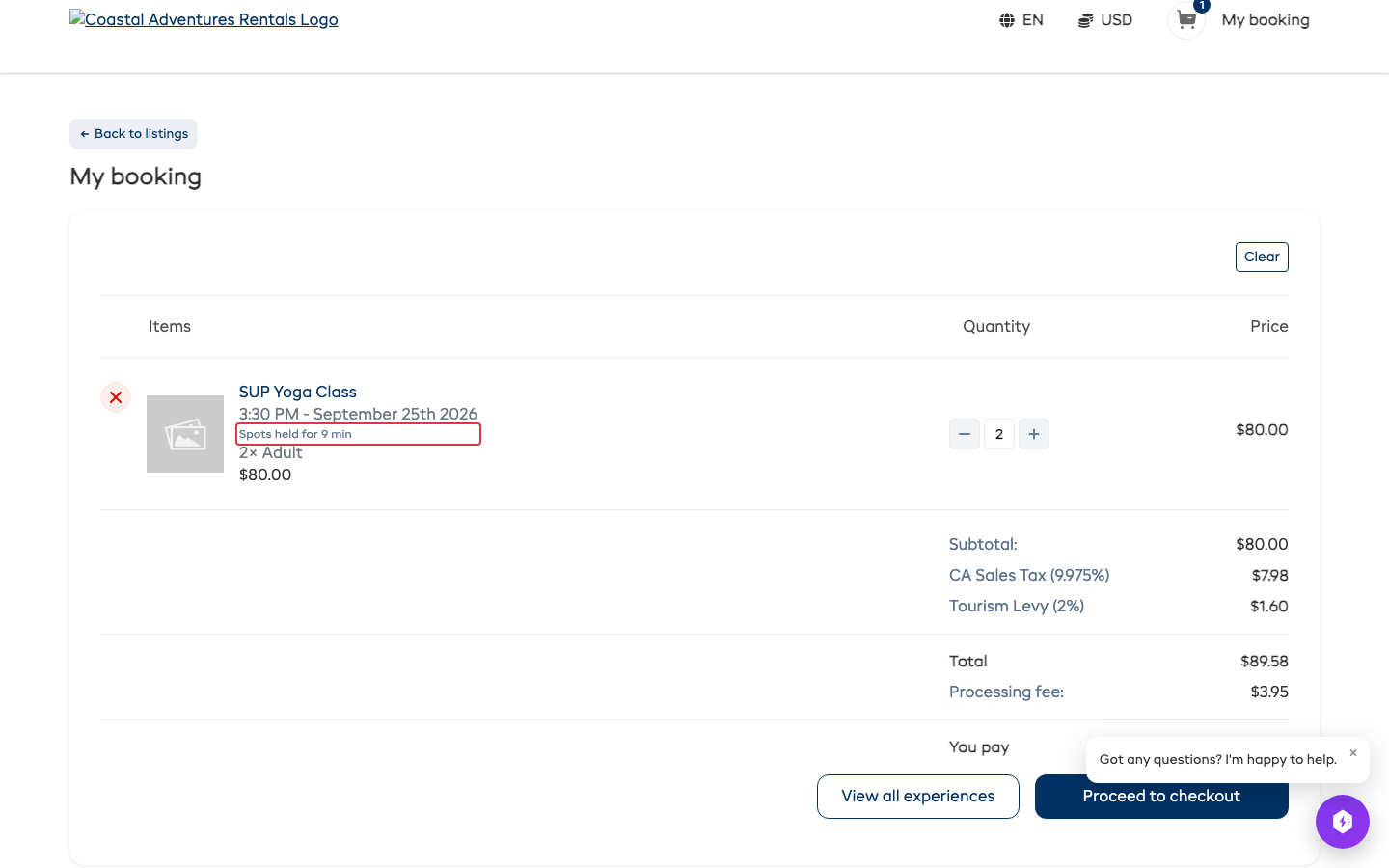Click the 'Spots held for 9 min' text

295,434
